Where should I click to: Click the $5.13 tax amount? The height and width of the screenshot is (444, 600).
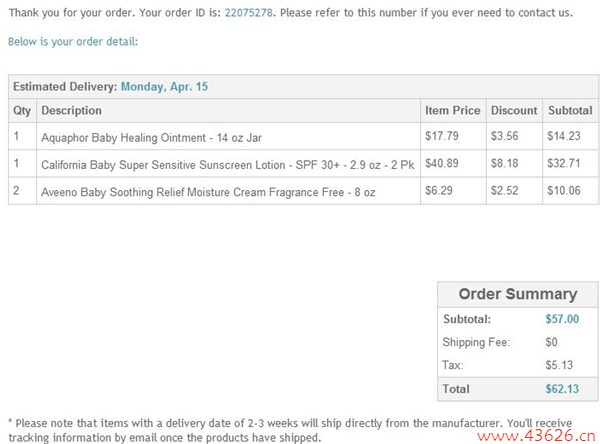click(x=557, y=365)
